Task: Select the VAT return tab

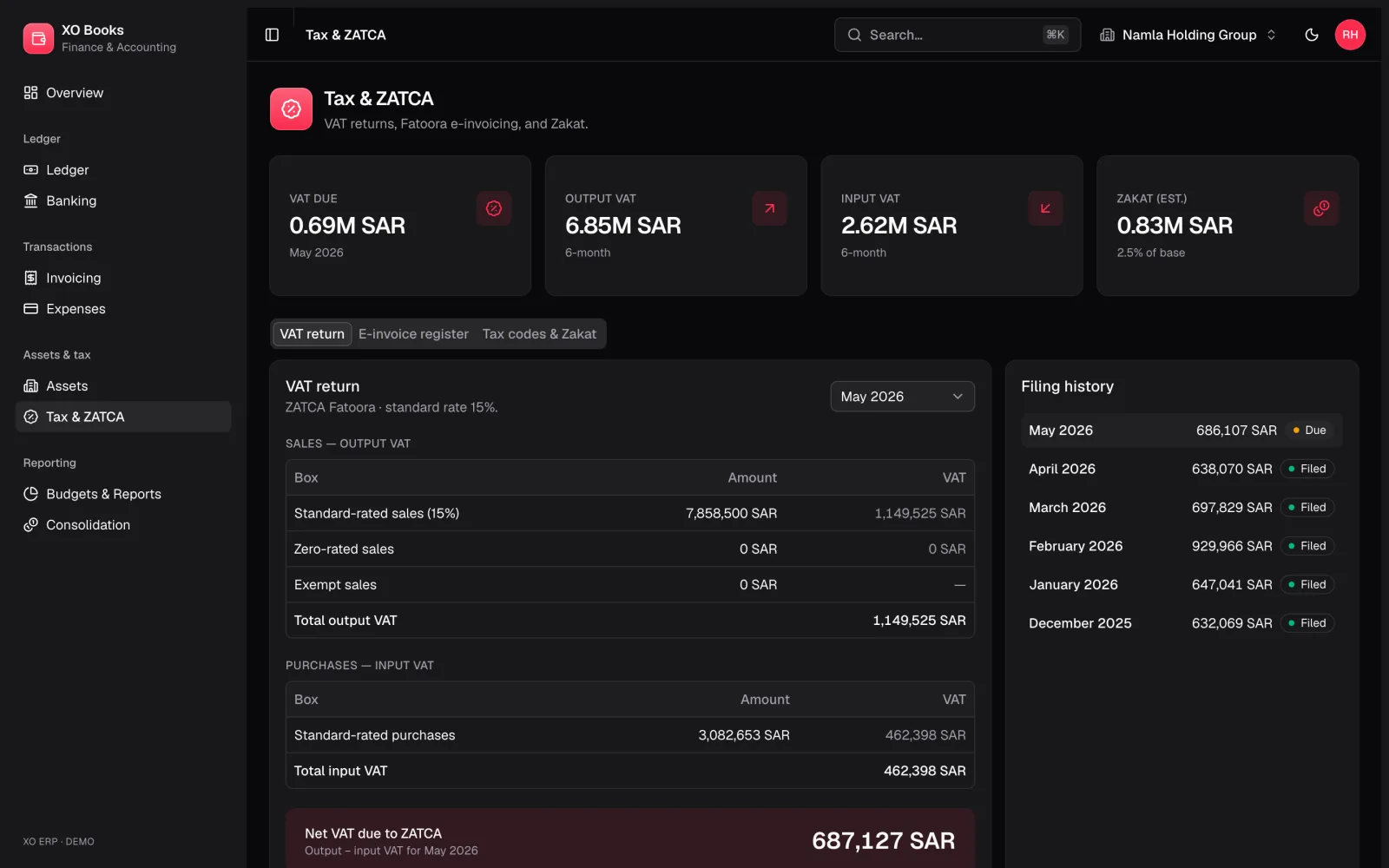Action: (x=312, y=334)
